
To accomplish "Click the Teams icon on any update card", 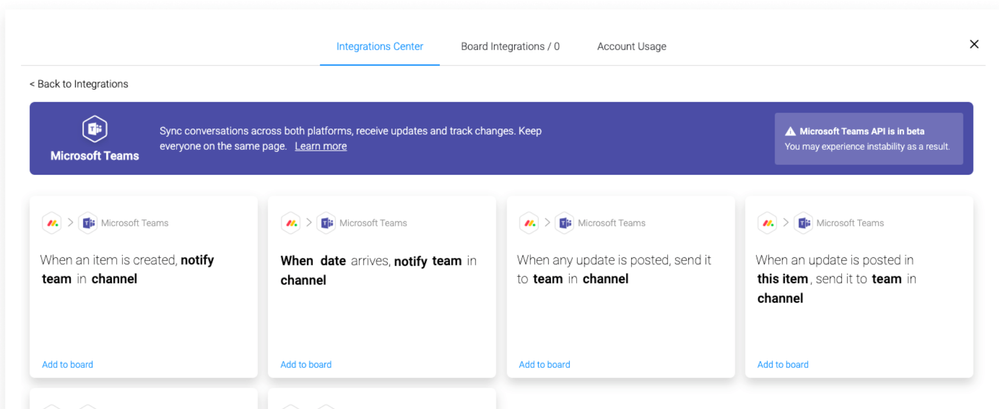I will (564, 223).
